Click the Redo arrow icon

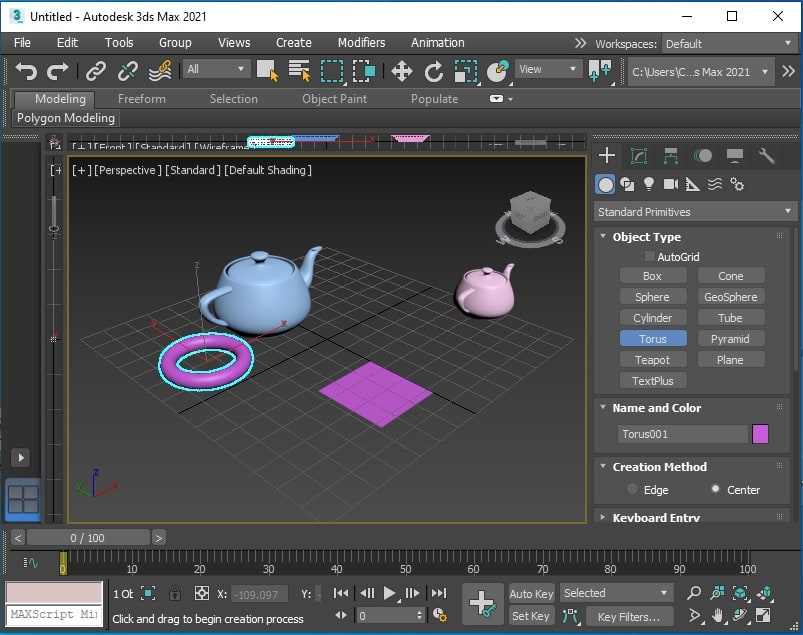tap(57, 71)
